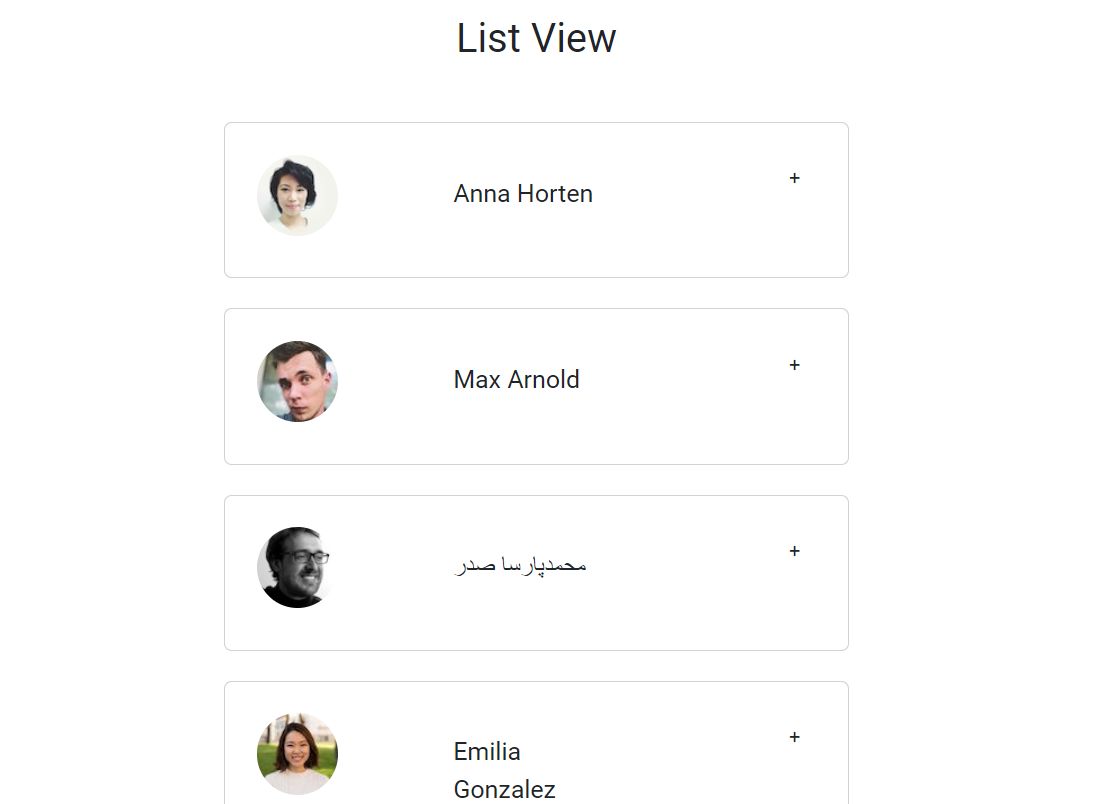Click the plus icon on Emilia Gonzalez's row

pos(794,737)
